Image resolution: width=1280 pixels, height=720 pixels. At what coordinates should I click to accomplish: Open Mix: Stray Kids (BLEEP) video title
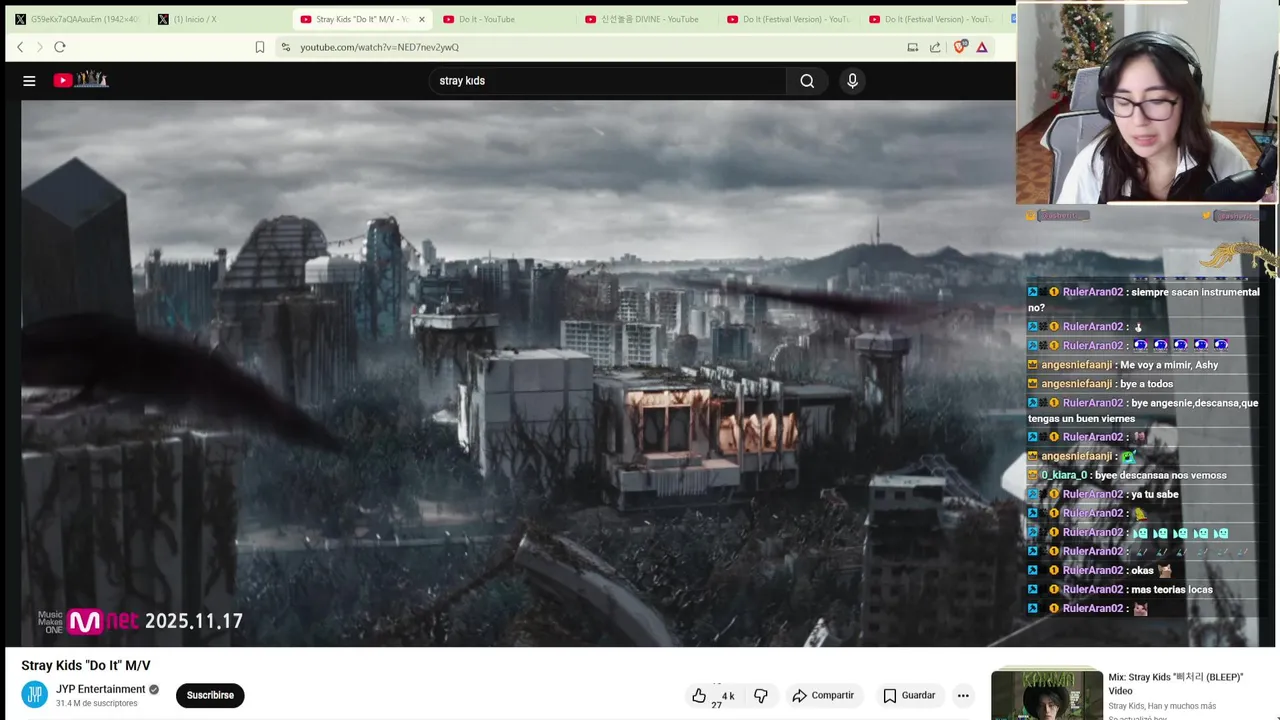point(1176,683)
